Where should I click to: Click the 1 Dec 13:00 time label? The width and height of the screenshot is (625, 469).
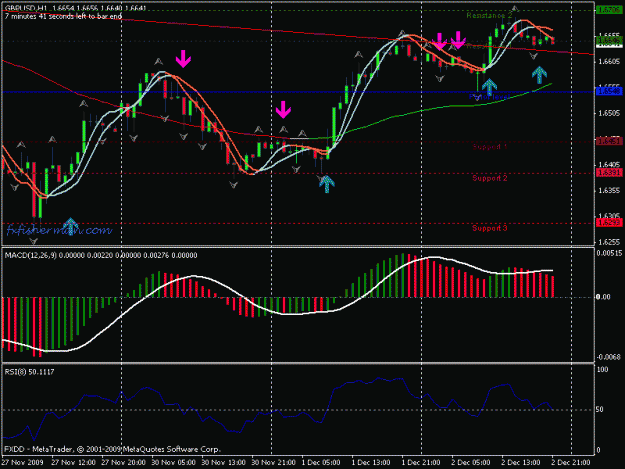(x=371, y=462)
